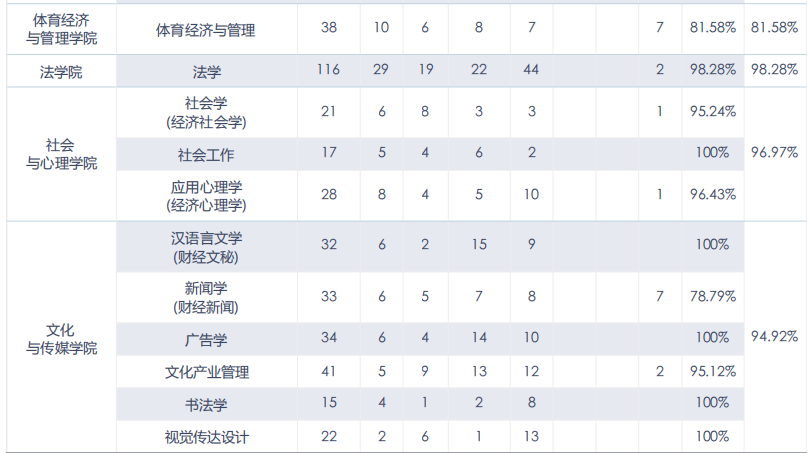
Task: Select the 95.12% rate for 文化产业管理
Action: click(x=712, y=372)
